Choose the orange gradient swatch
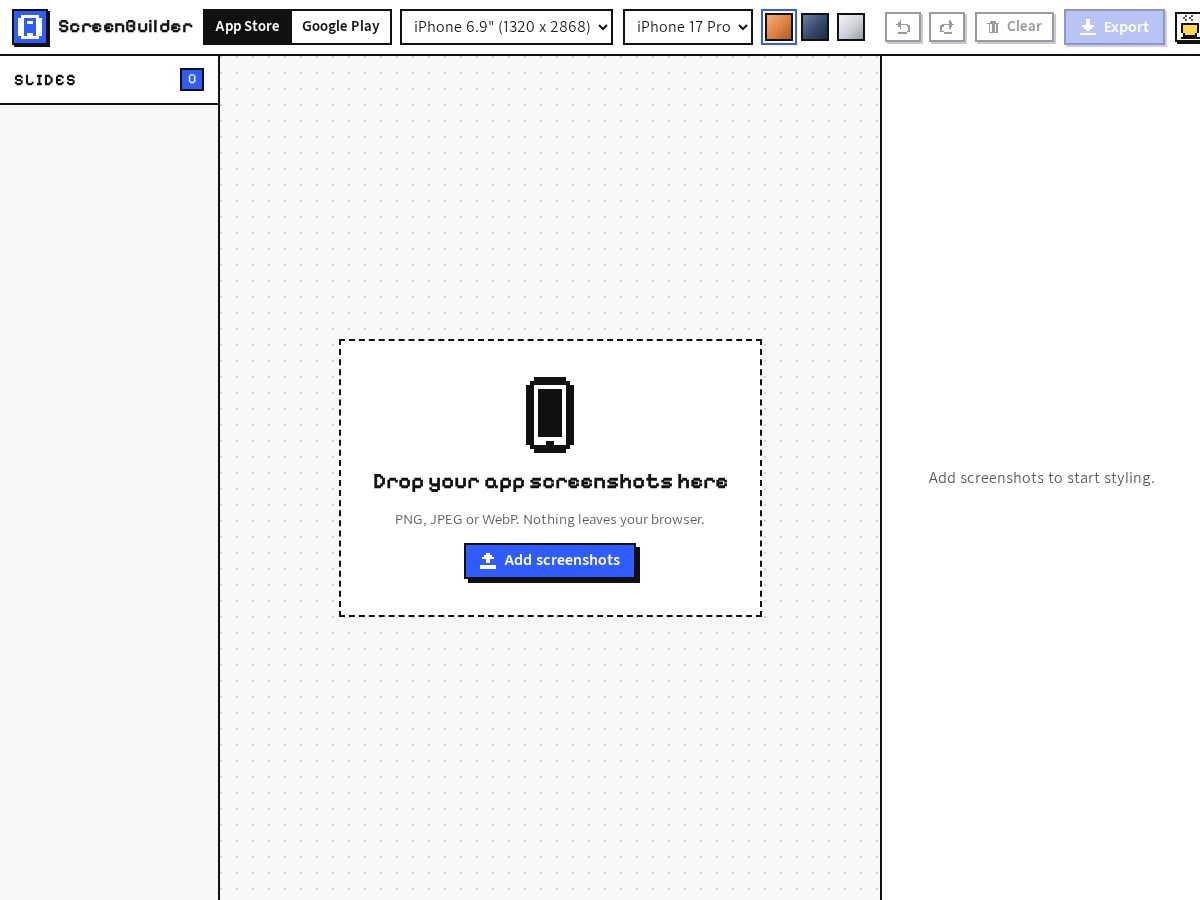Viewport: 1200px width, 900px height. (x=779, y=27)
